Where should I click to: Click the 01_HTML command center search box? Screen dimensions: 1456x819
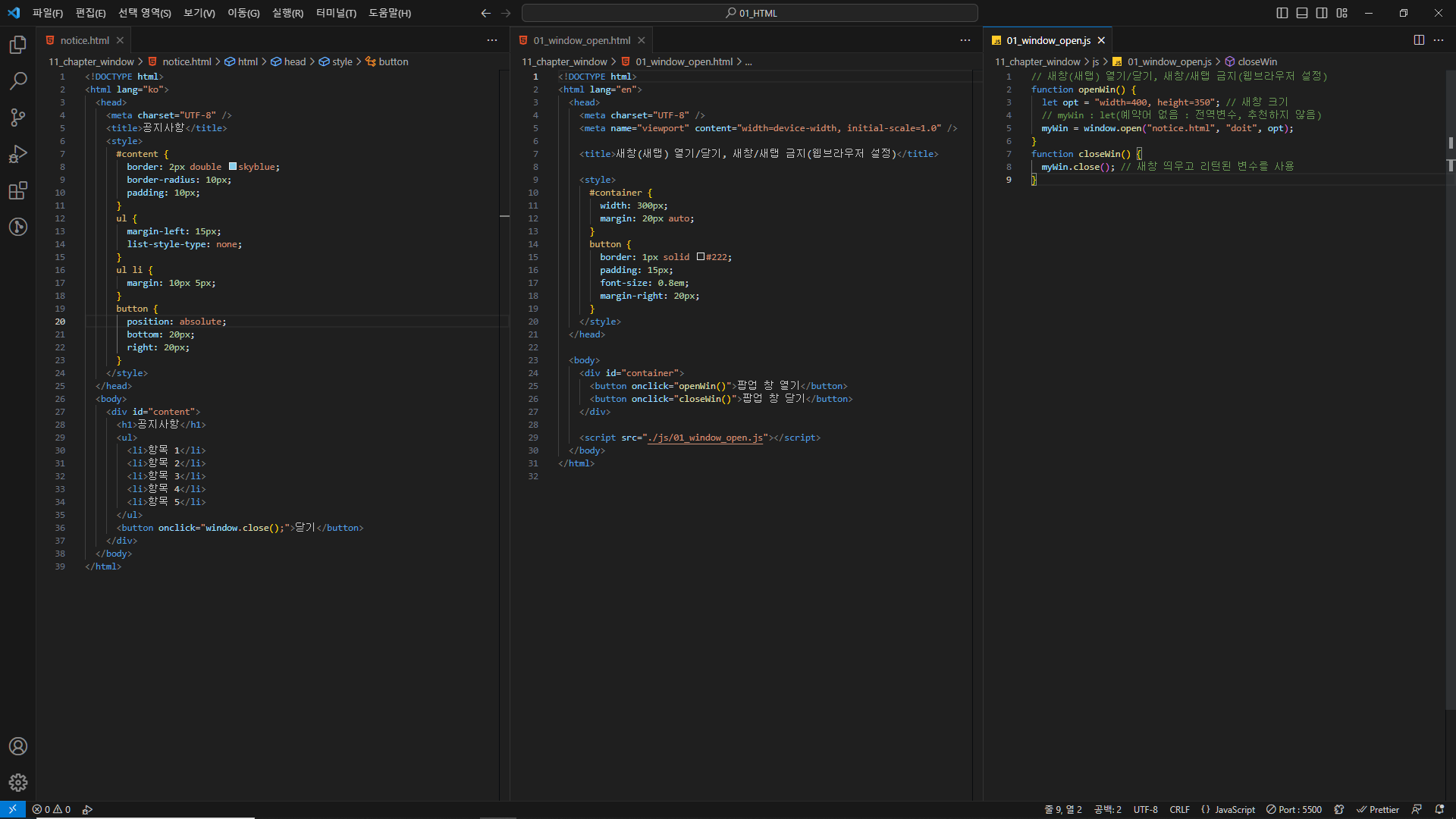pyautogui.click(x=749, y=13)
